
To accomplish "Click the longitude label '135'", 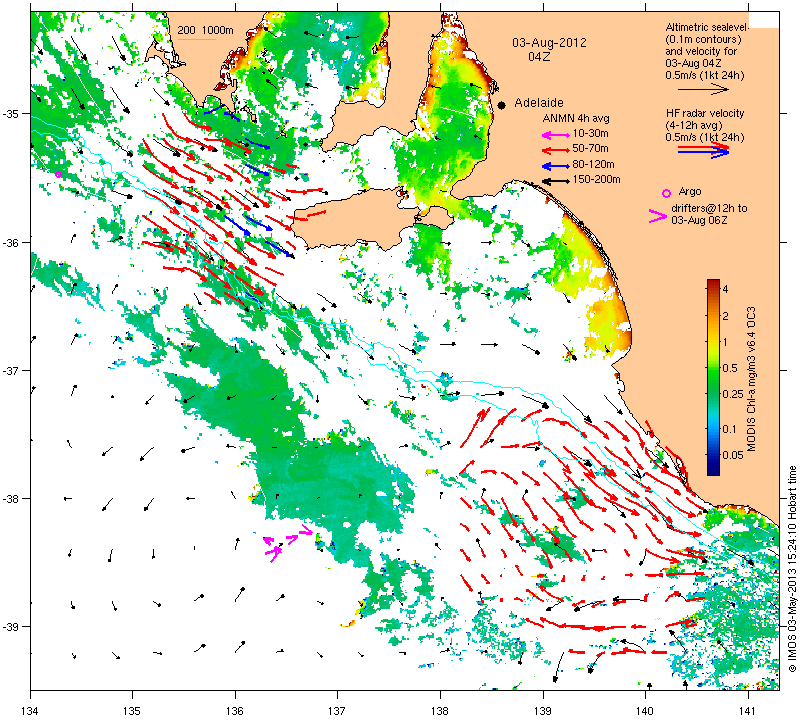I will point(133,711).
